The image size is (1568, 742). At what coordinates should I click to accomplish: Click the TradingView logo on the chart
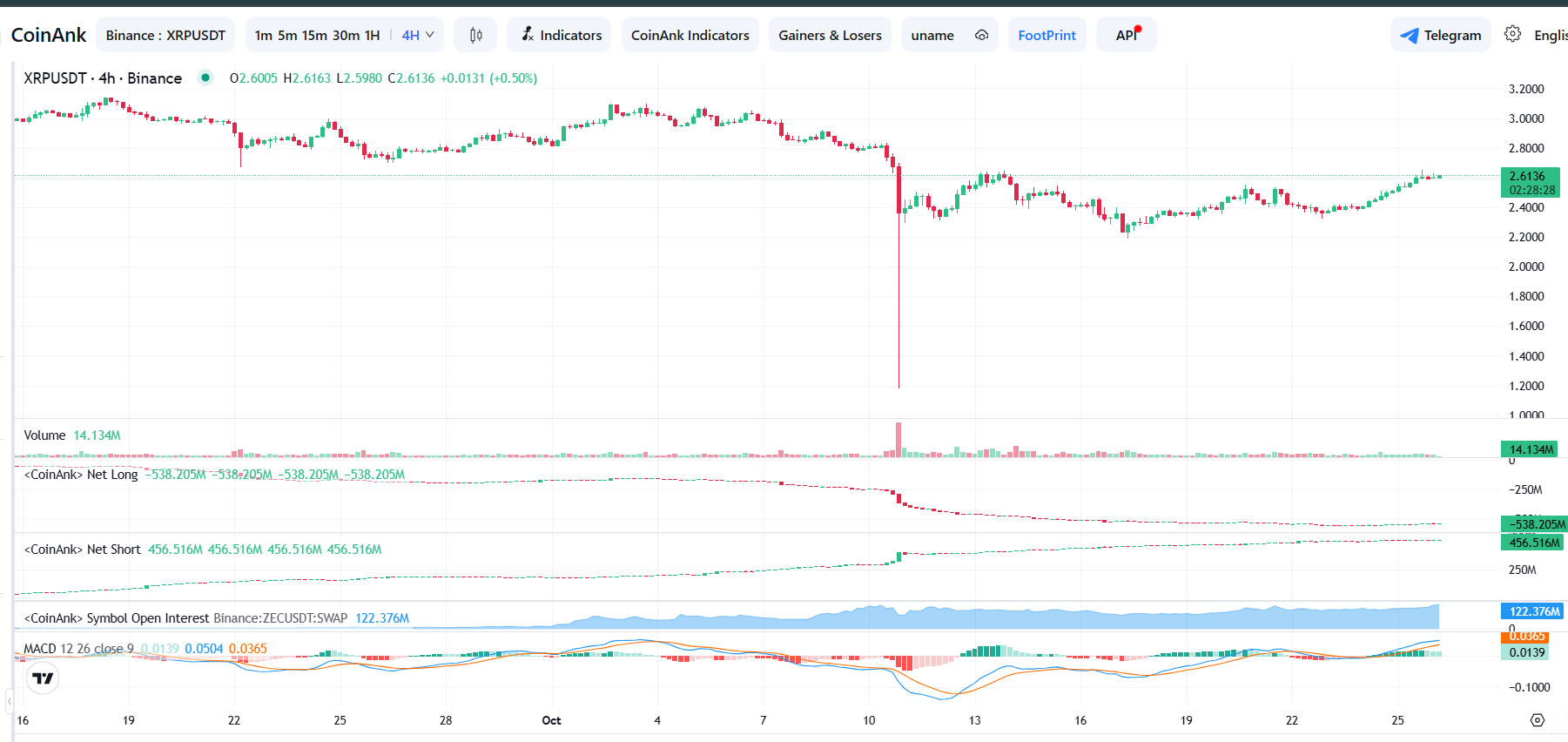pyautogui.click(x=43, y=678)
